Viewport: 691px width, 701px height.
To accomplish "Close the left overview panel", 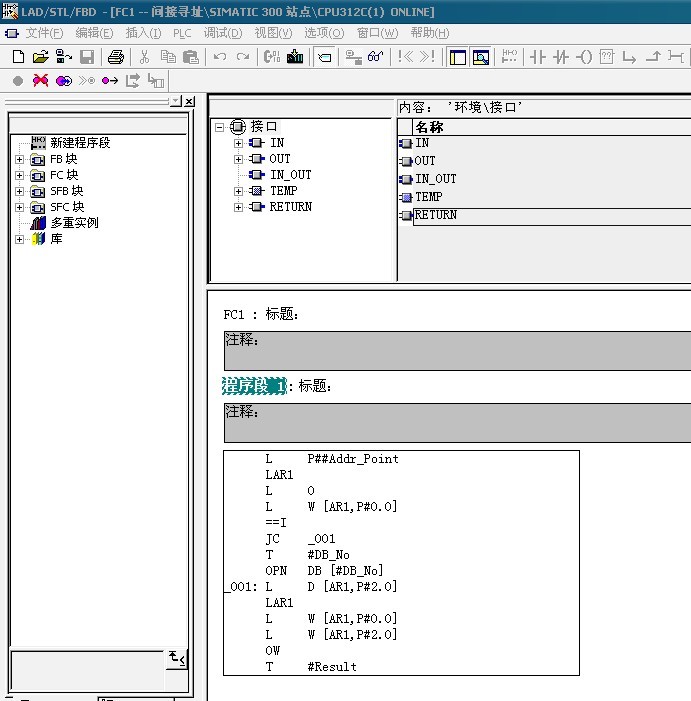I will click(x=189, y=101).
